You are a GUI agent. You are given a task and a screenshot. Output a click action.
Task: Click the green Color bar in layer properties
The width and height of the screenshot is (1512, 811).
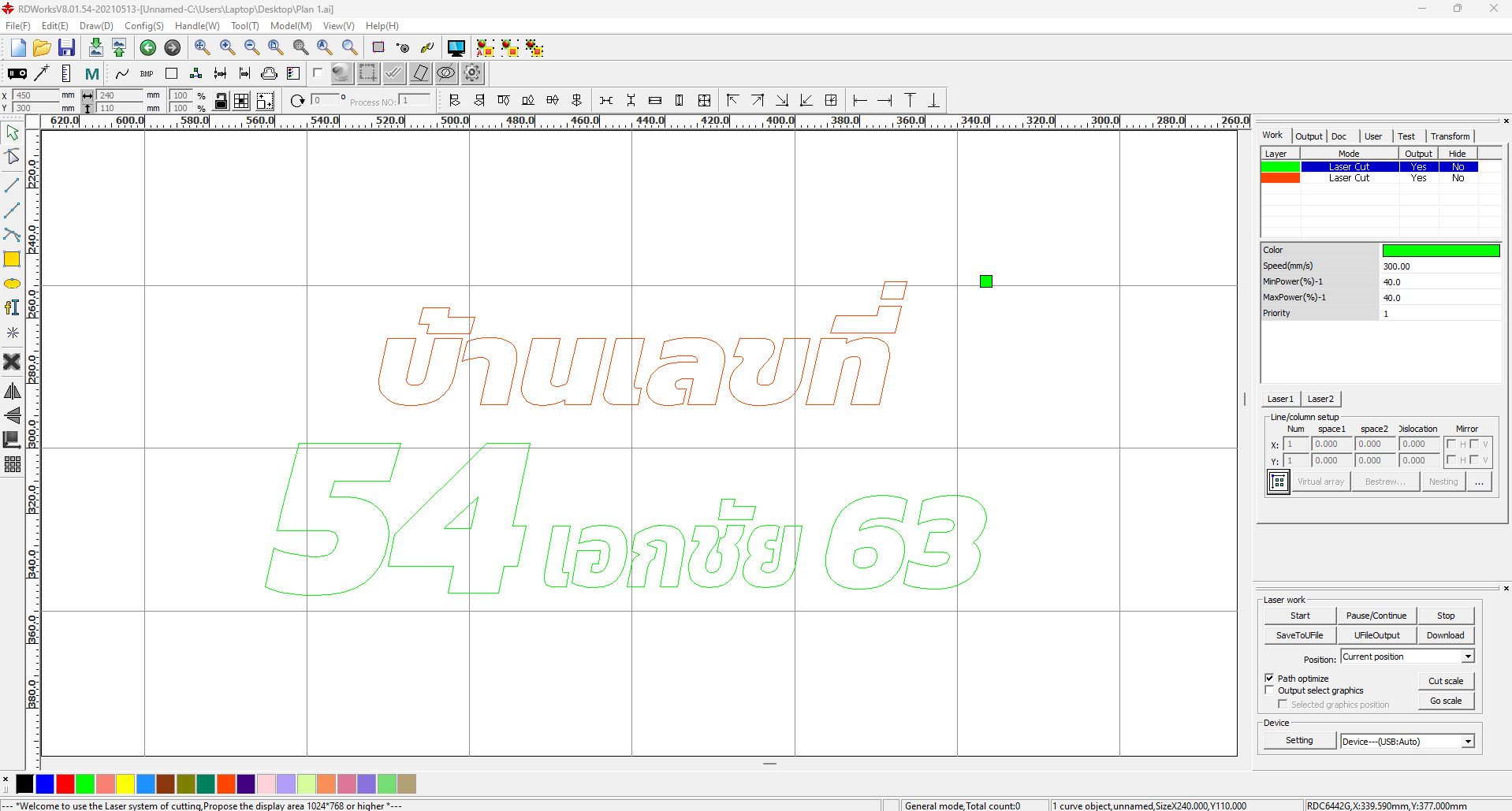coord(1441,251)
